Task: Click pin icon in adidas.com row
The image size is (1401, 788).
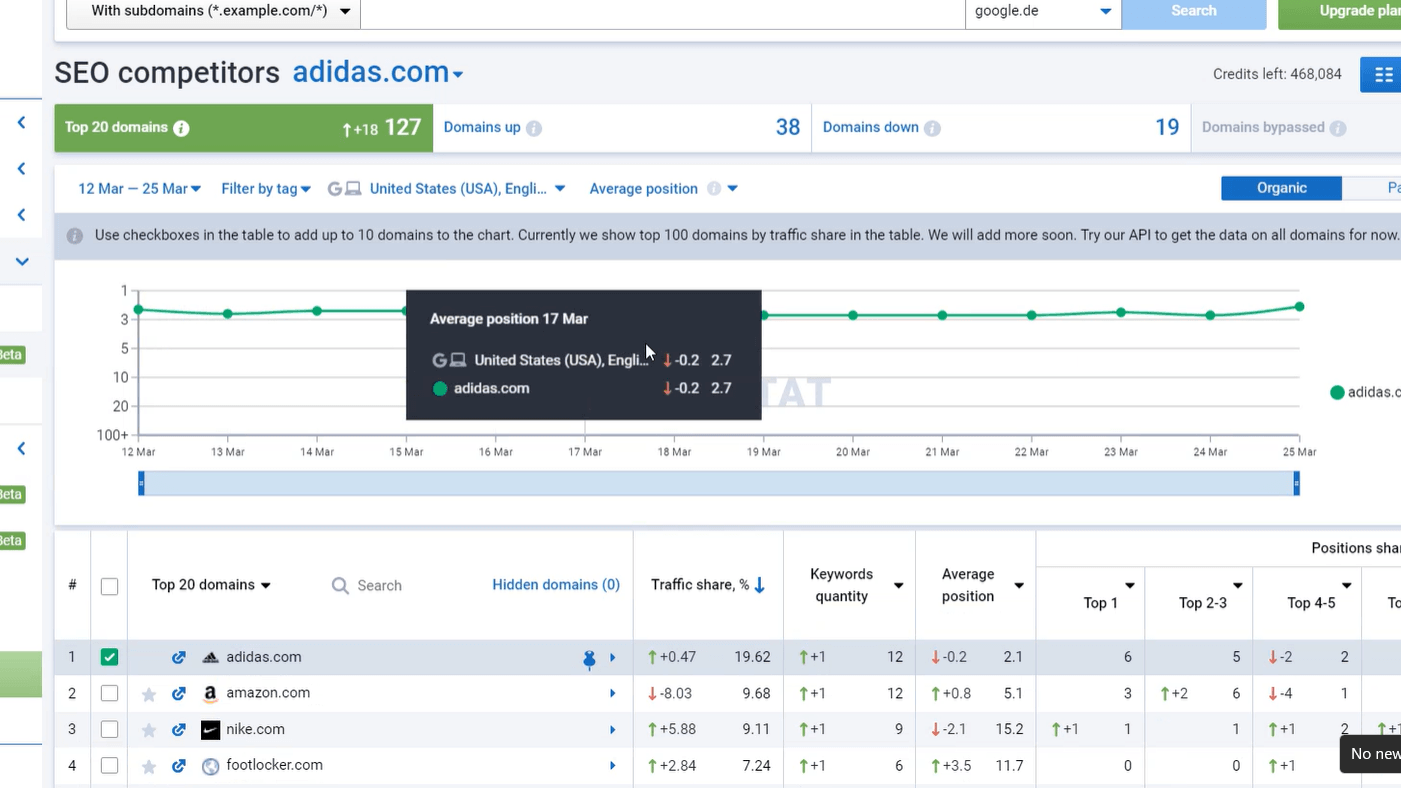Action: [x=589, y=658]
